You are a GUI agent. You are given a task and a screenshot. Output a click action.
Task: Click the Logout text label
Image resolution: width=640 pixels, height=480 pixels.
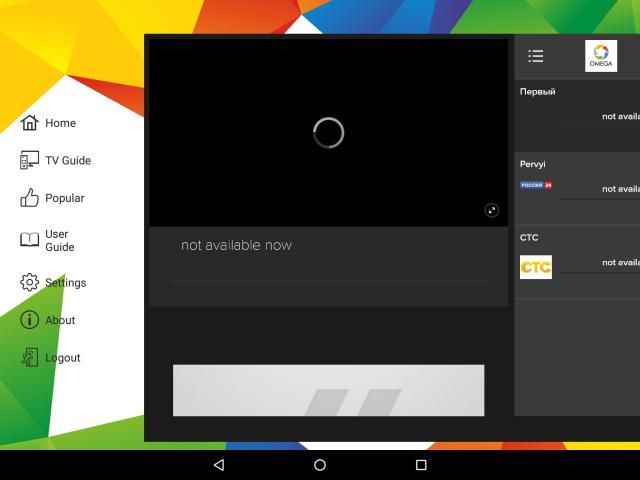(x=63, y=358)
